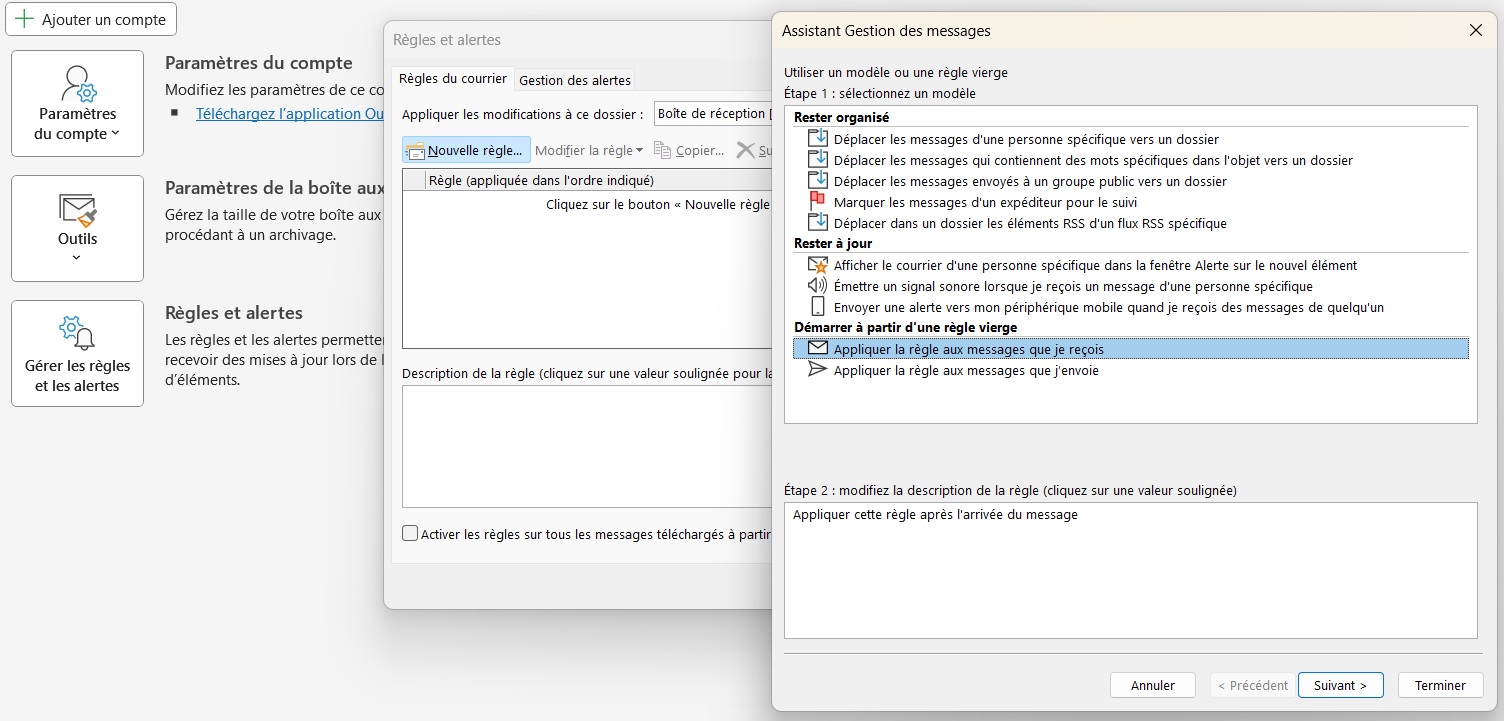Screen dimensions: 1504x721
Task: Click the alert-star icon for "Afficher le courrier d'une personne spécifique"
Action: coord(815,264)
